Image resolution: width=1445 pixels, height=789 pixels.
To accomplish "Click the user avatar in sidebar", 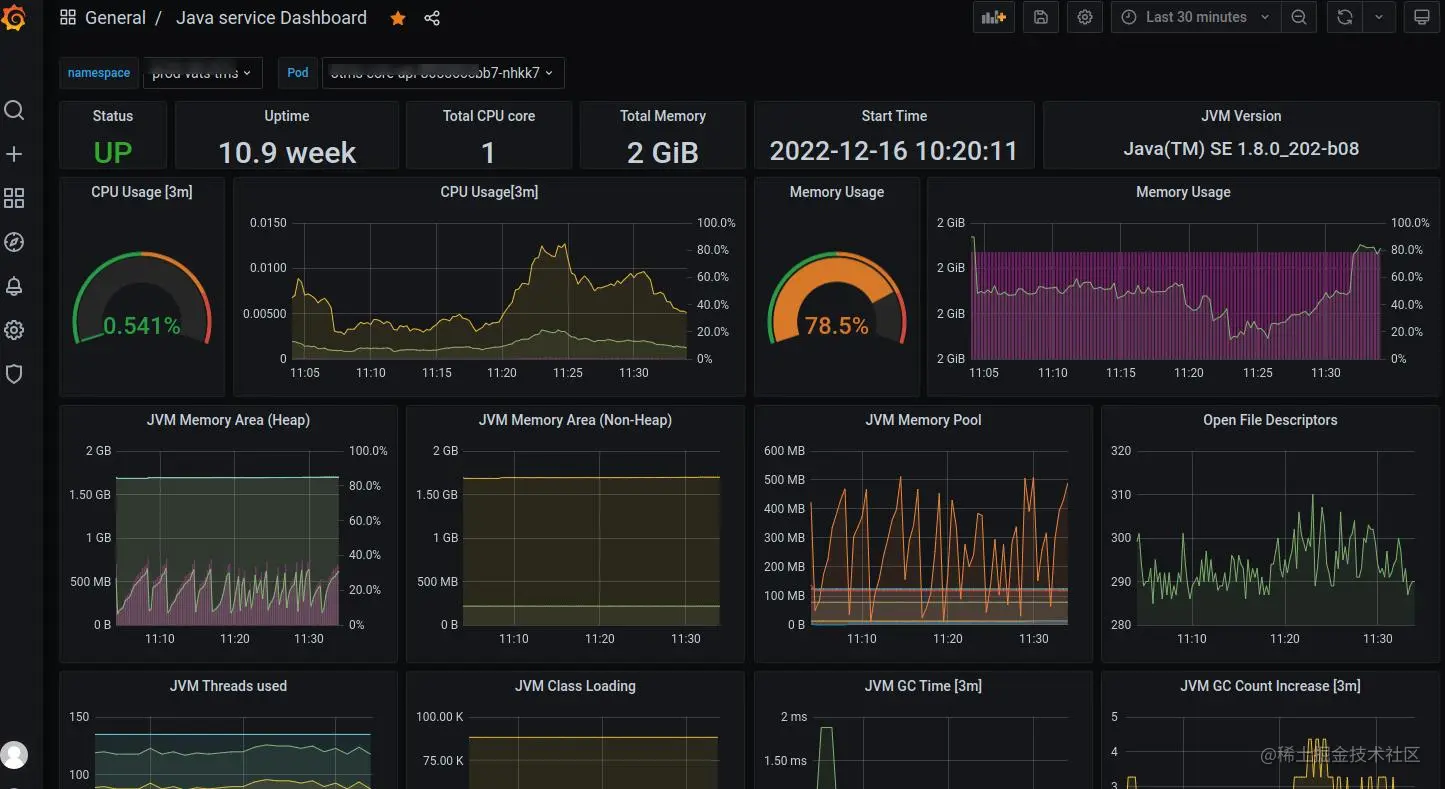I will tap(14, 755).
